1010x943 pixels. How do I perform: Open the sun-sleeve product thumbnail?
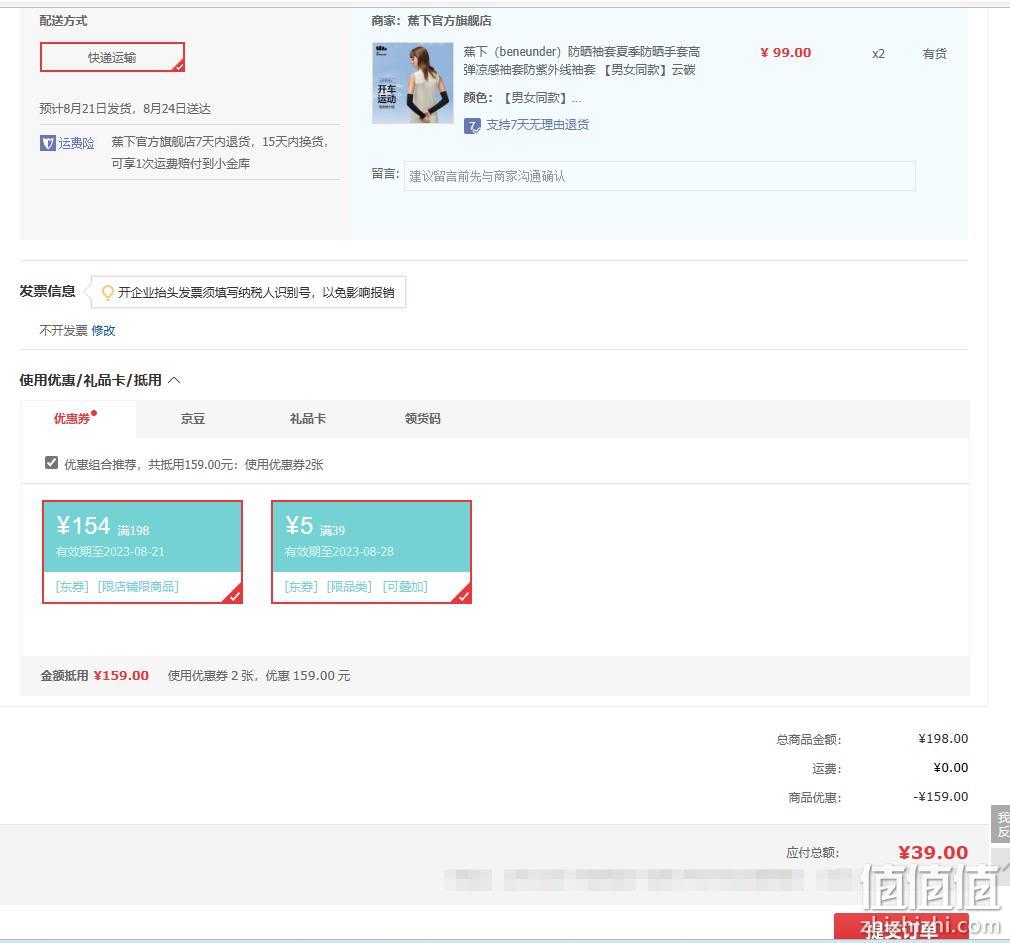click(x=413, y=83)
